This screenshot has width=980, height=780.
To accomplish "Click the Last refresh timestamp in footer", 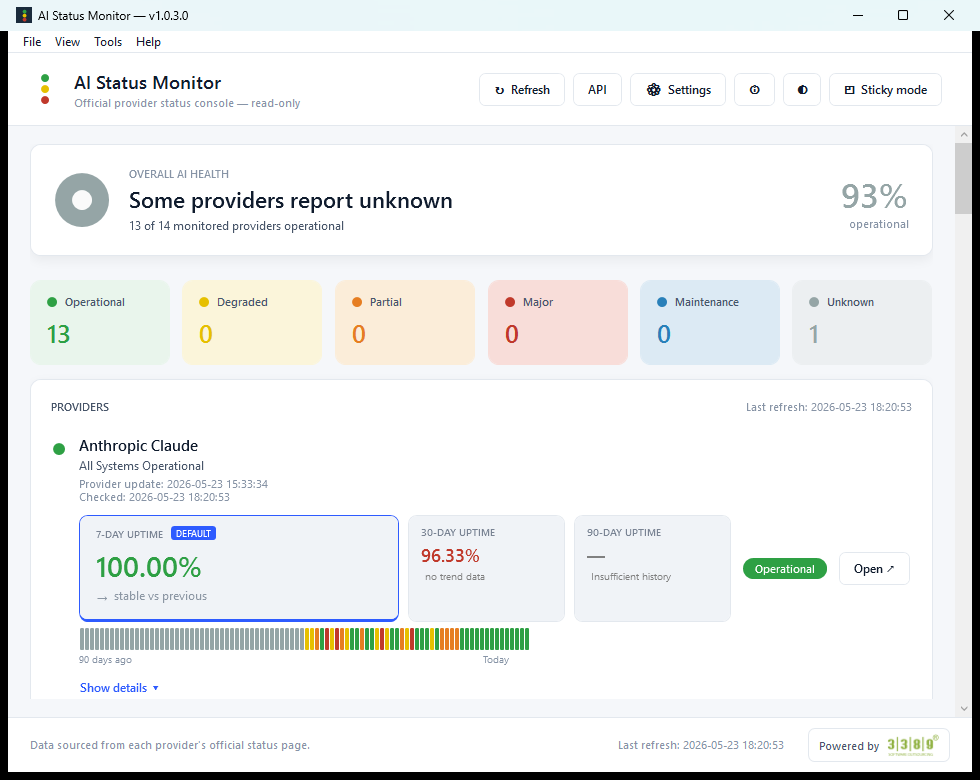I will 701,745.
